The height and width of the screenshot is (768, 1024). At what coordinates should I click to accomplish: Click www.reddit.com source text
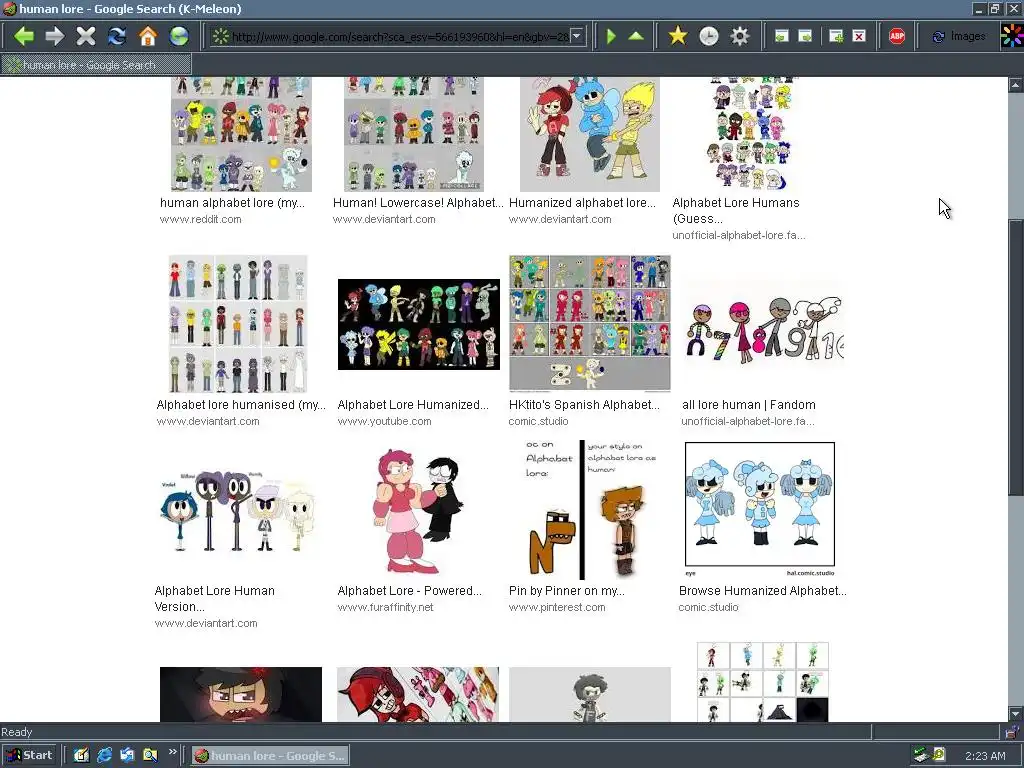pos(200,219)
